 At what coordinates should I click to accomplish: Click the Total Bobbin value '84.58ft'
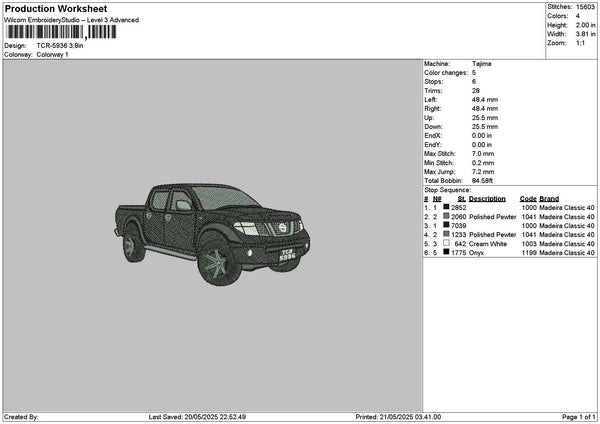point(482,181)
